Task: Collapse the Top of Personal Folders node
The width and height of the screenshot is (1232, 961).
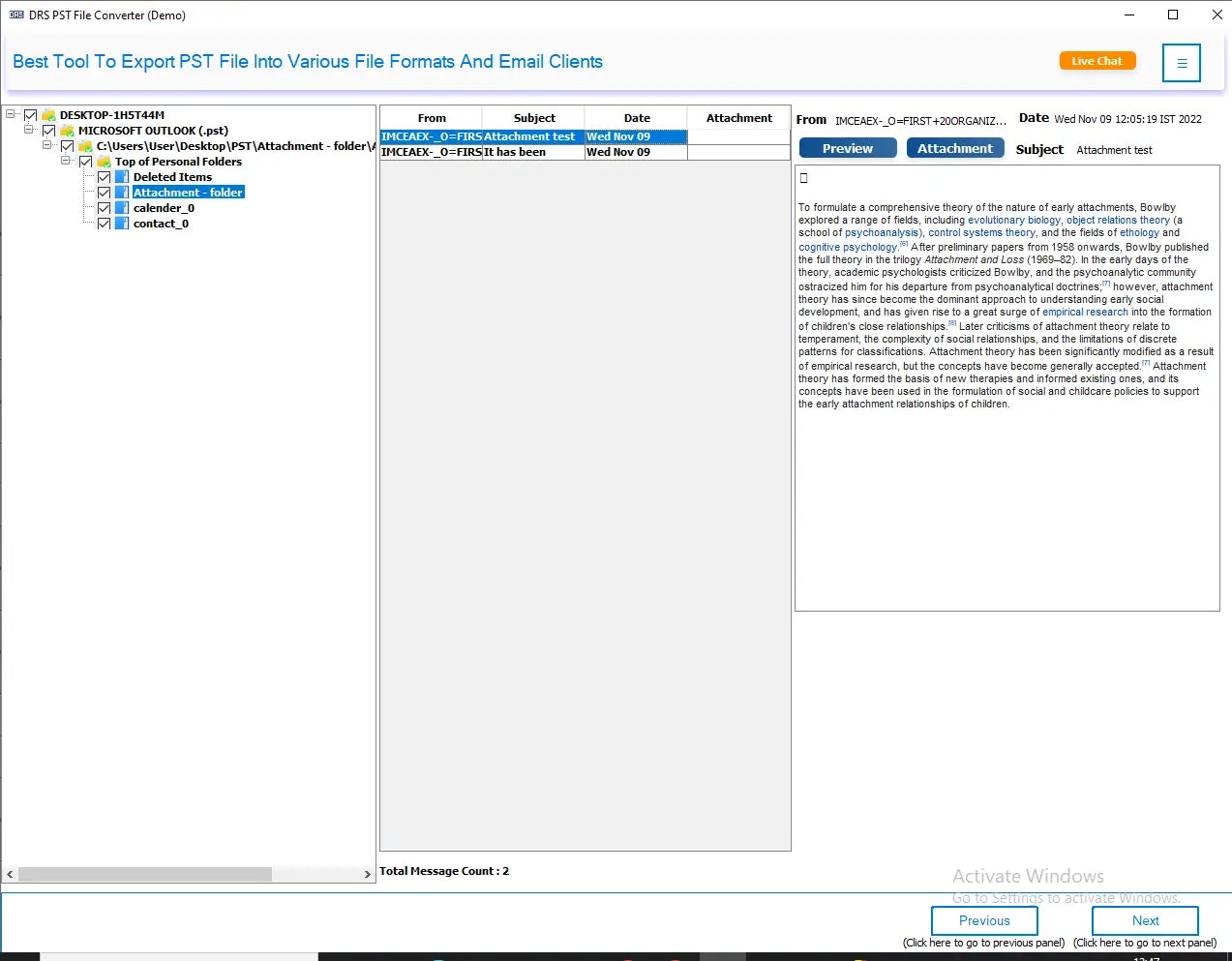Action: coord(66,161)
